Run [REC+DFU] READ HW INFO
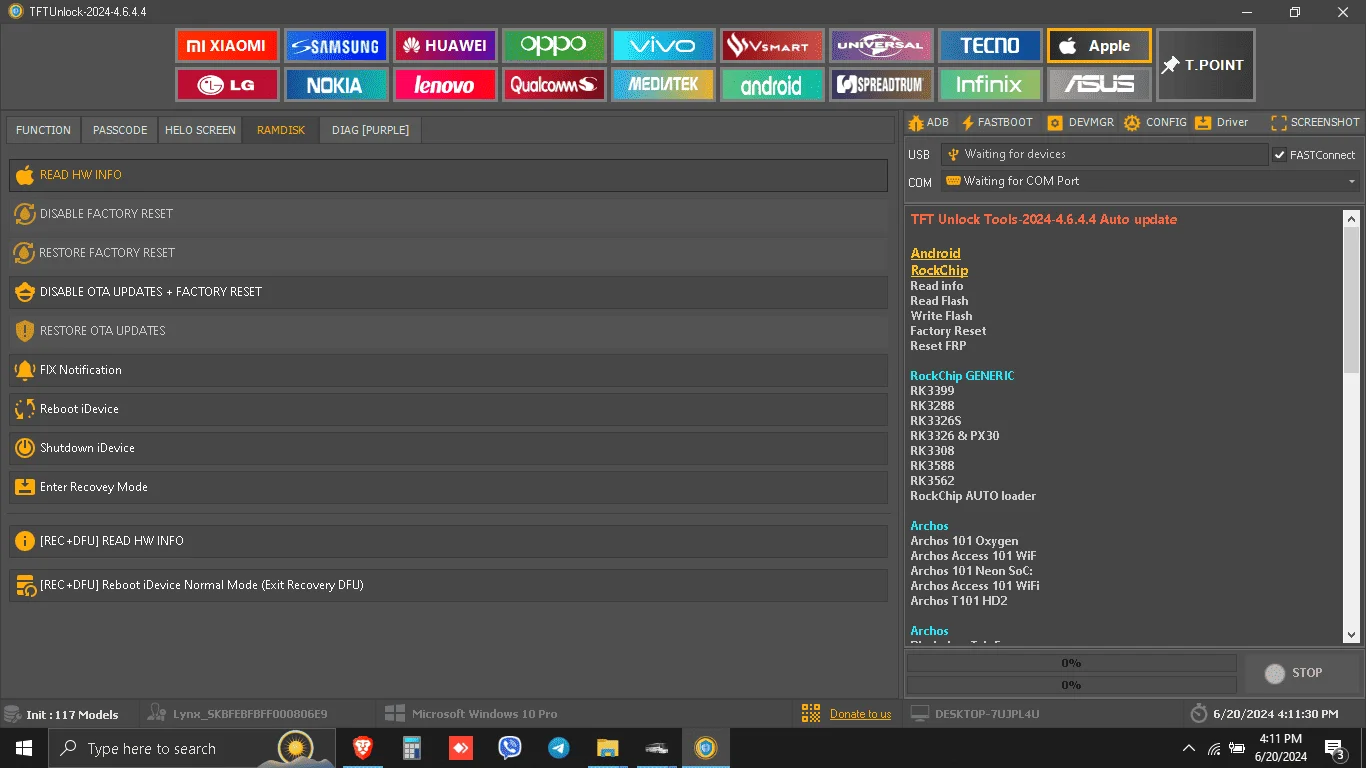 pyautogui.click(x=448, y=541)
